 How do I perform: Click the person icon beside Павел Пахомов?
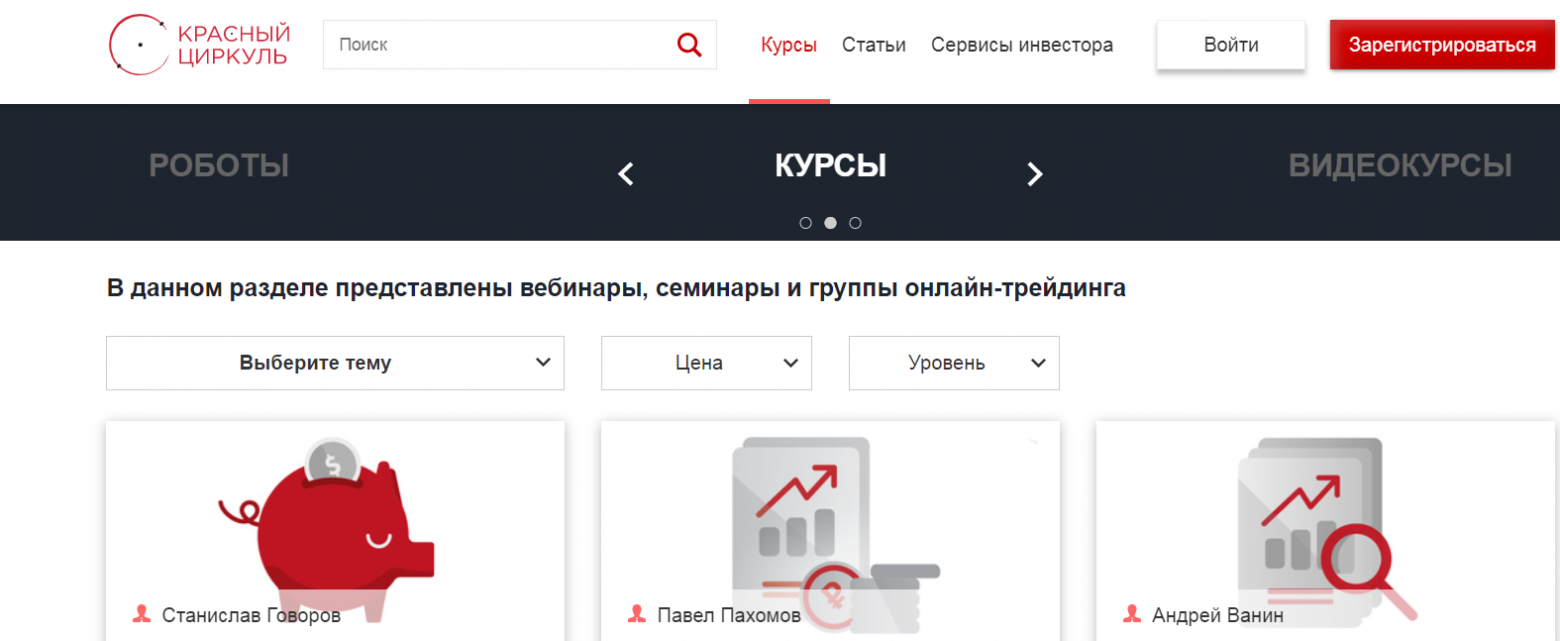[636, 614]
